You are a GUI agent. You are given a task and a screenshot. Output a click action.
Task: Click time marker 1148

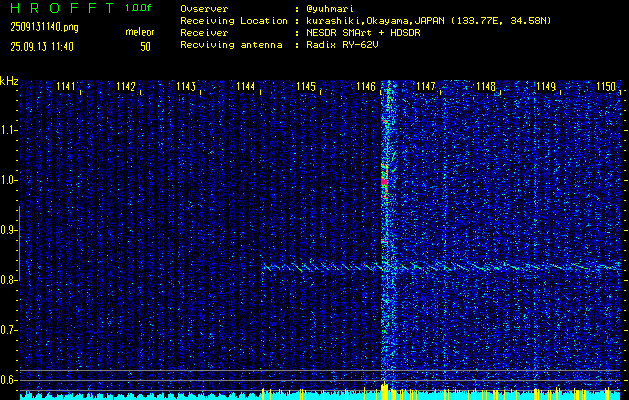click(x=486, y=87)
